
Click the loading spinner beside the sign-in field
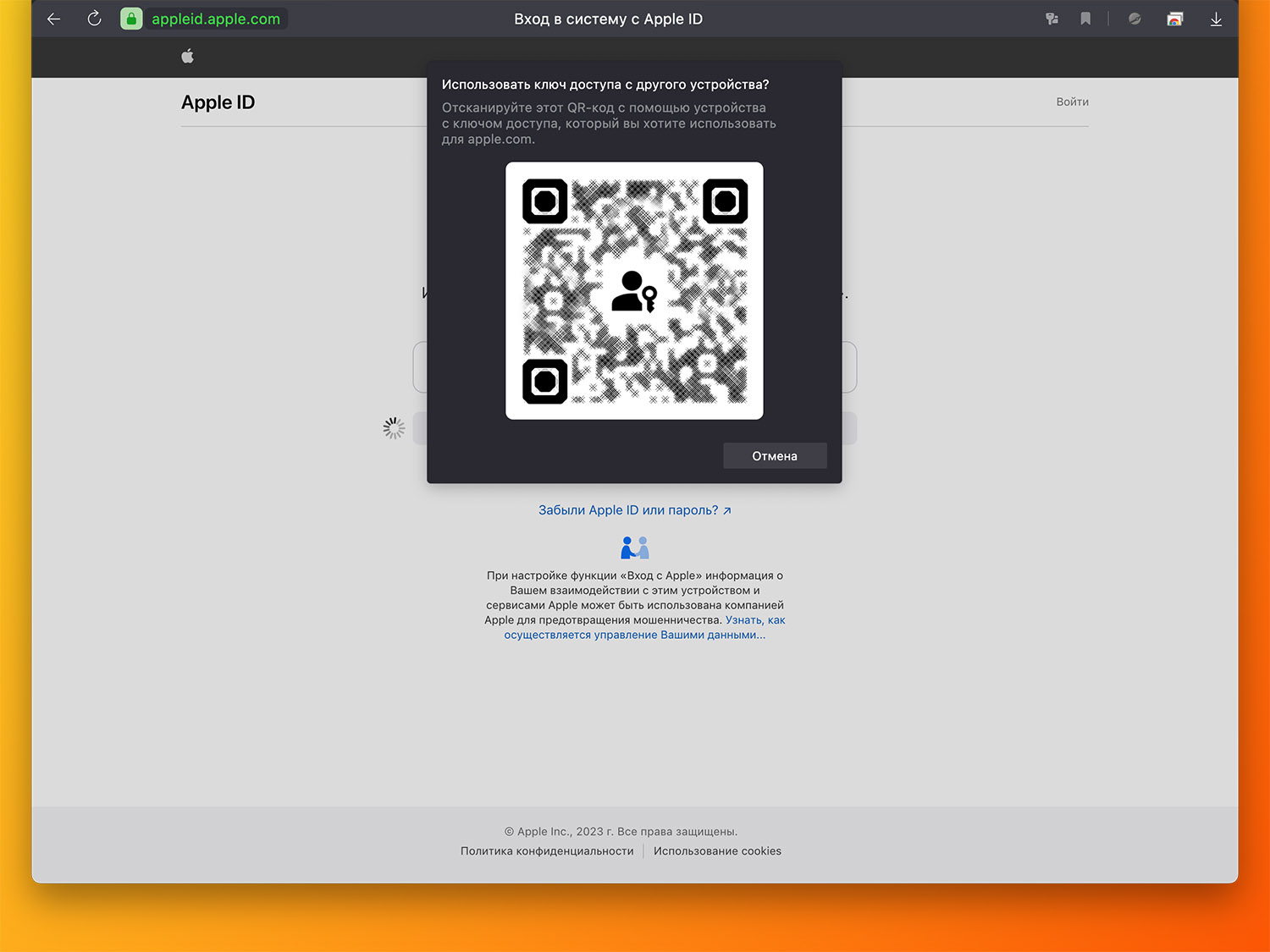[394, 428]
